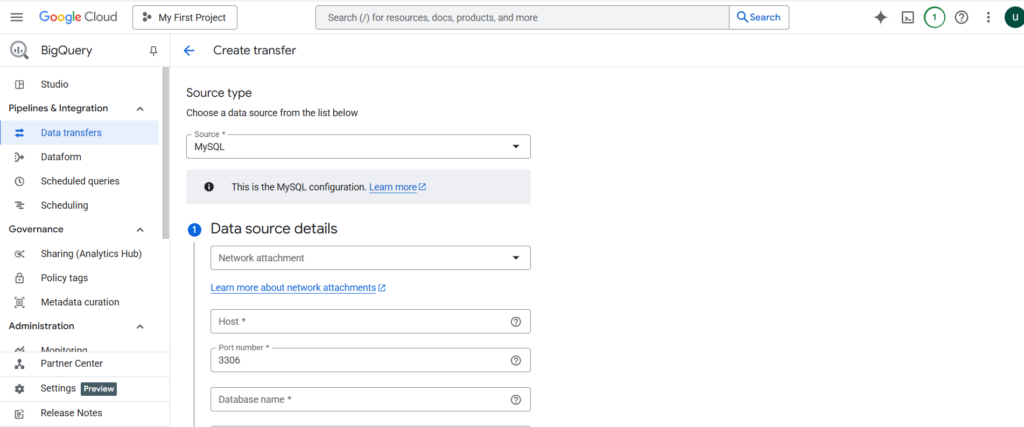Image resolution: width=1024 pixels, height=427 pixels.
Task: Click the Studio sidebar icon
Action: click(20, 84)
